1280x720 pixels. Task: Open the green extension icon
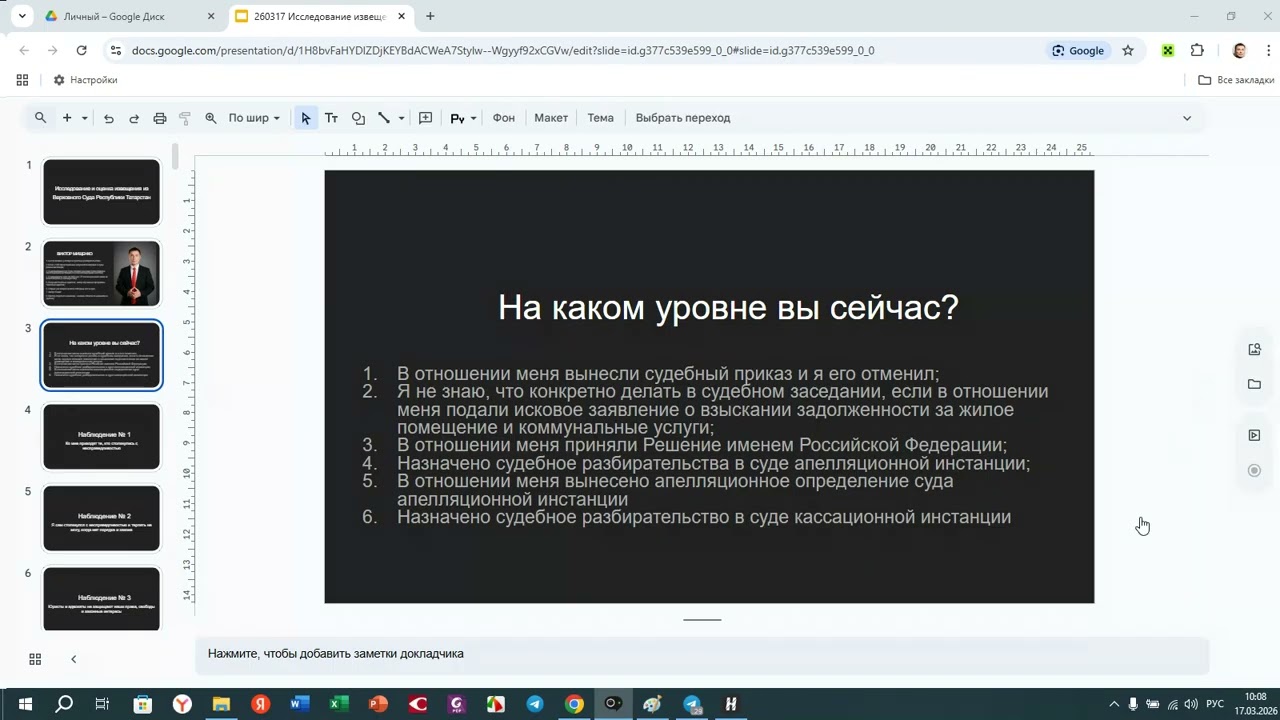(x=1167, y=50)
